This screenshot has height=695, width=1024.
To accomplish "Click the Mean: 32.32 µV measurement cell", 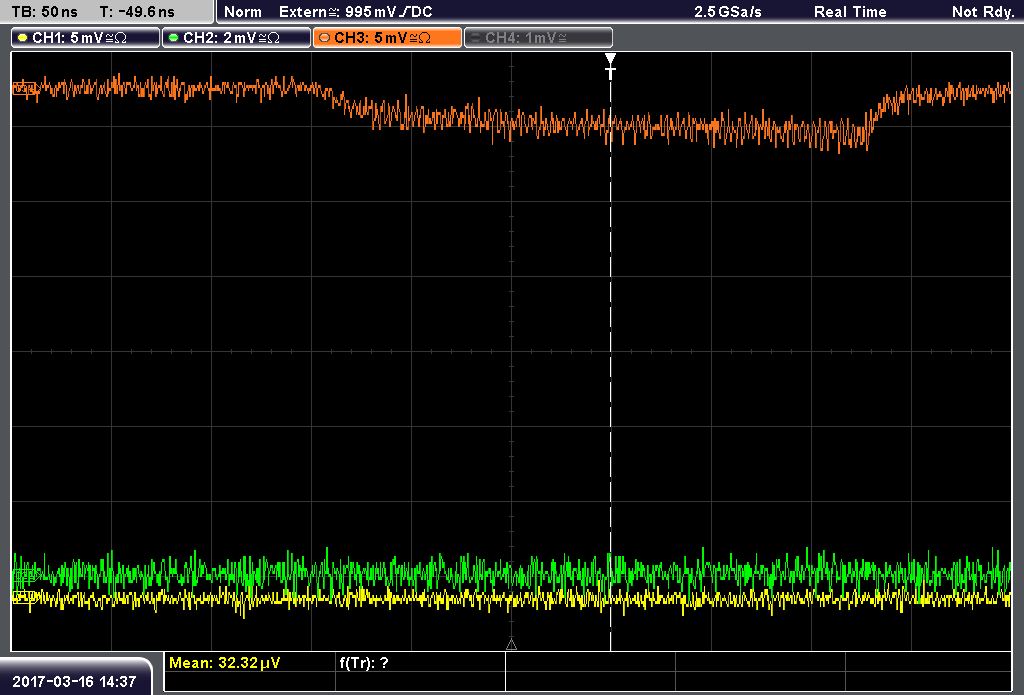I will (250, 662).
